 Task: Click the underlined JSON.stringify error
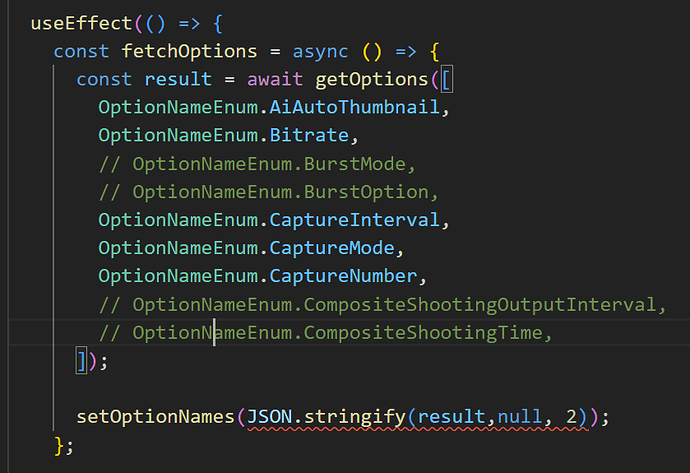(326, 417)
